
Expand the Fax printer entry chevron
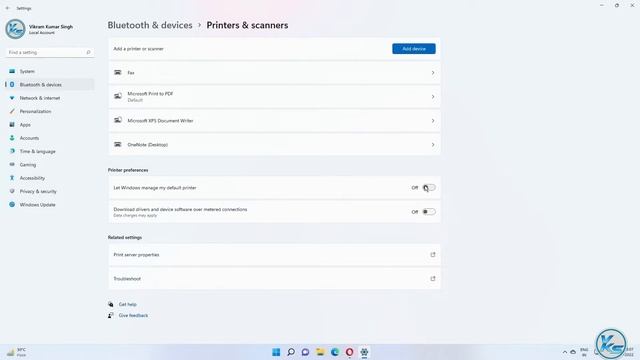point(433,73)
